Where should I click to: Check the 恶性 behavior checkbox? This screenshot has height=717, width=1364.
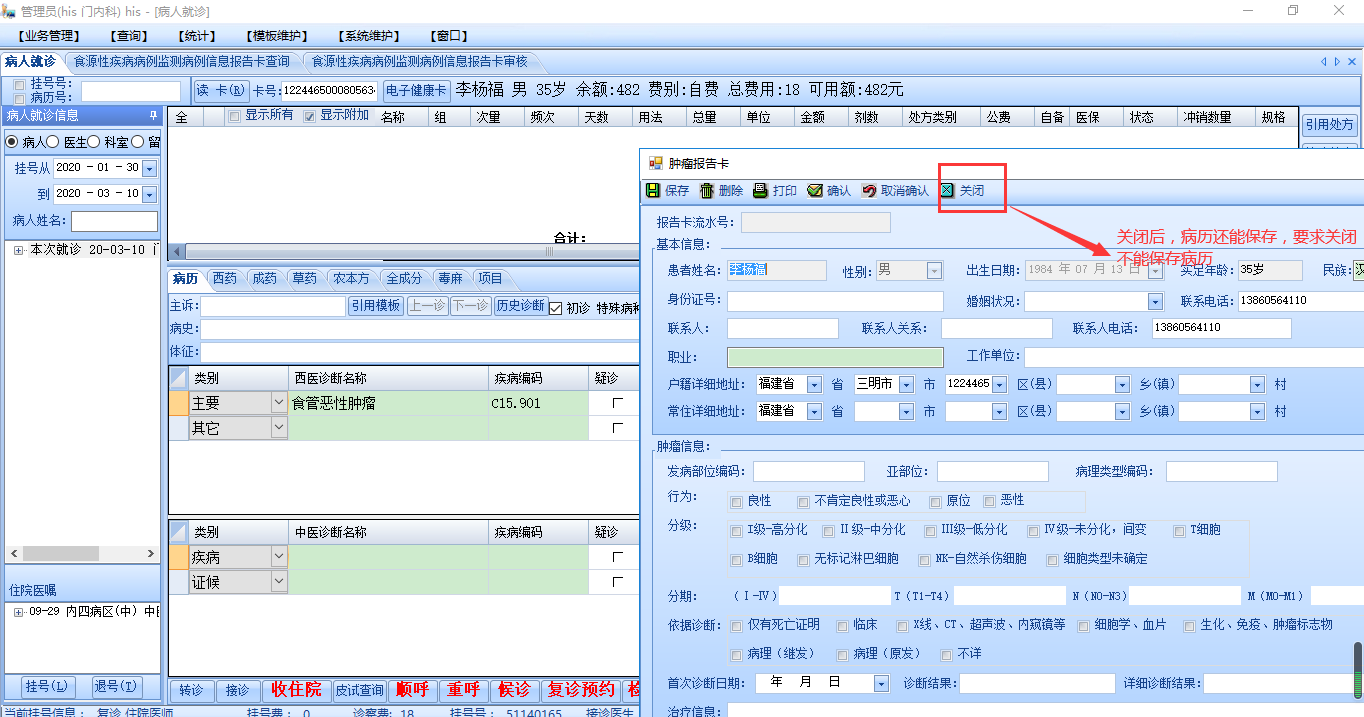(x=990, y=501)
